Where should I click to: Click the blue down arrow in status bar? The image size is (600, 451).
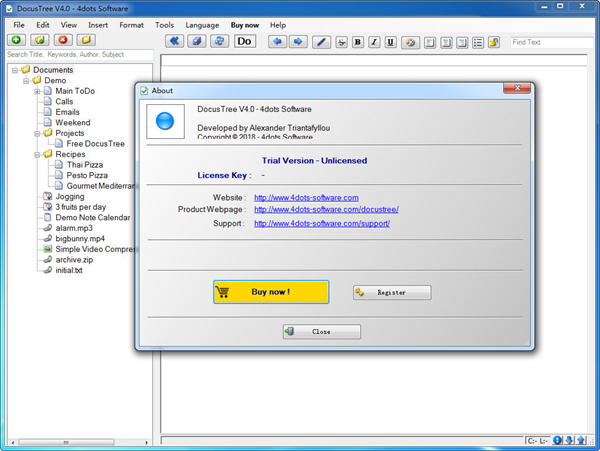pyautogui.click(x=569, y=440)
